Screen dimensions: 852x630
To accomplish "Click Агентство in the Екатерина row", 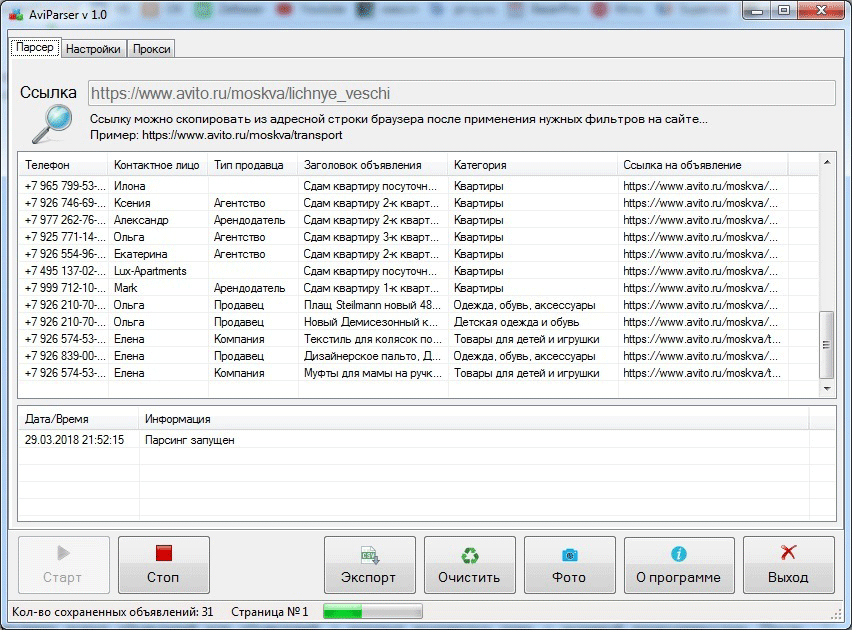I will (240, 254).
